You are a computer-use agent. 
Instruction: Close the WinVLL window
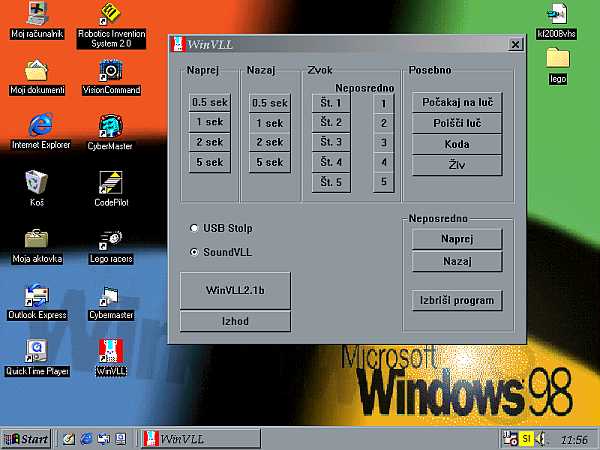pos(515,44)
